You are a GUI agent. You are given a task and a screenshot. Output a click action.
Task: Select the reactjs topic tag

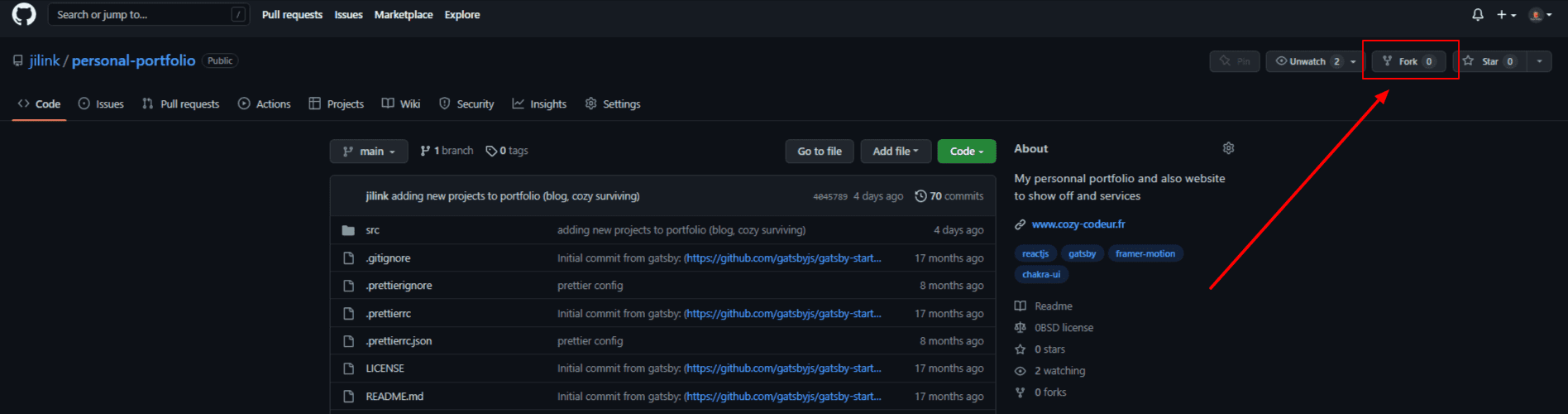tap(1035, 253)
